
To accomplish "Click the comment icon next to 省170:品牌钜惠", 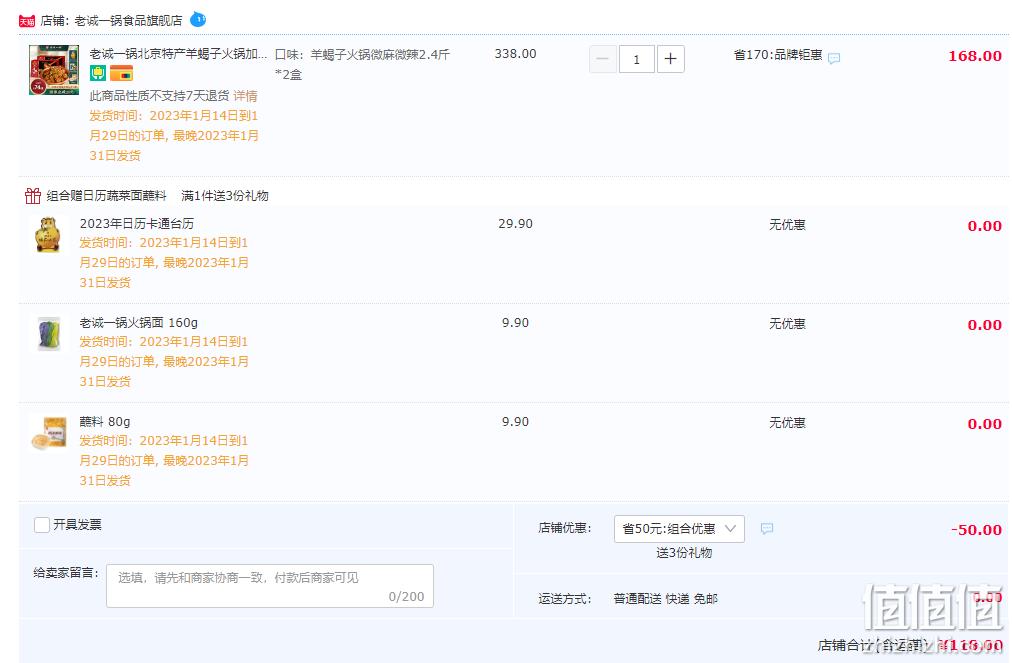I will tap(834, 58).
